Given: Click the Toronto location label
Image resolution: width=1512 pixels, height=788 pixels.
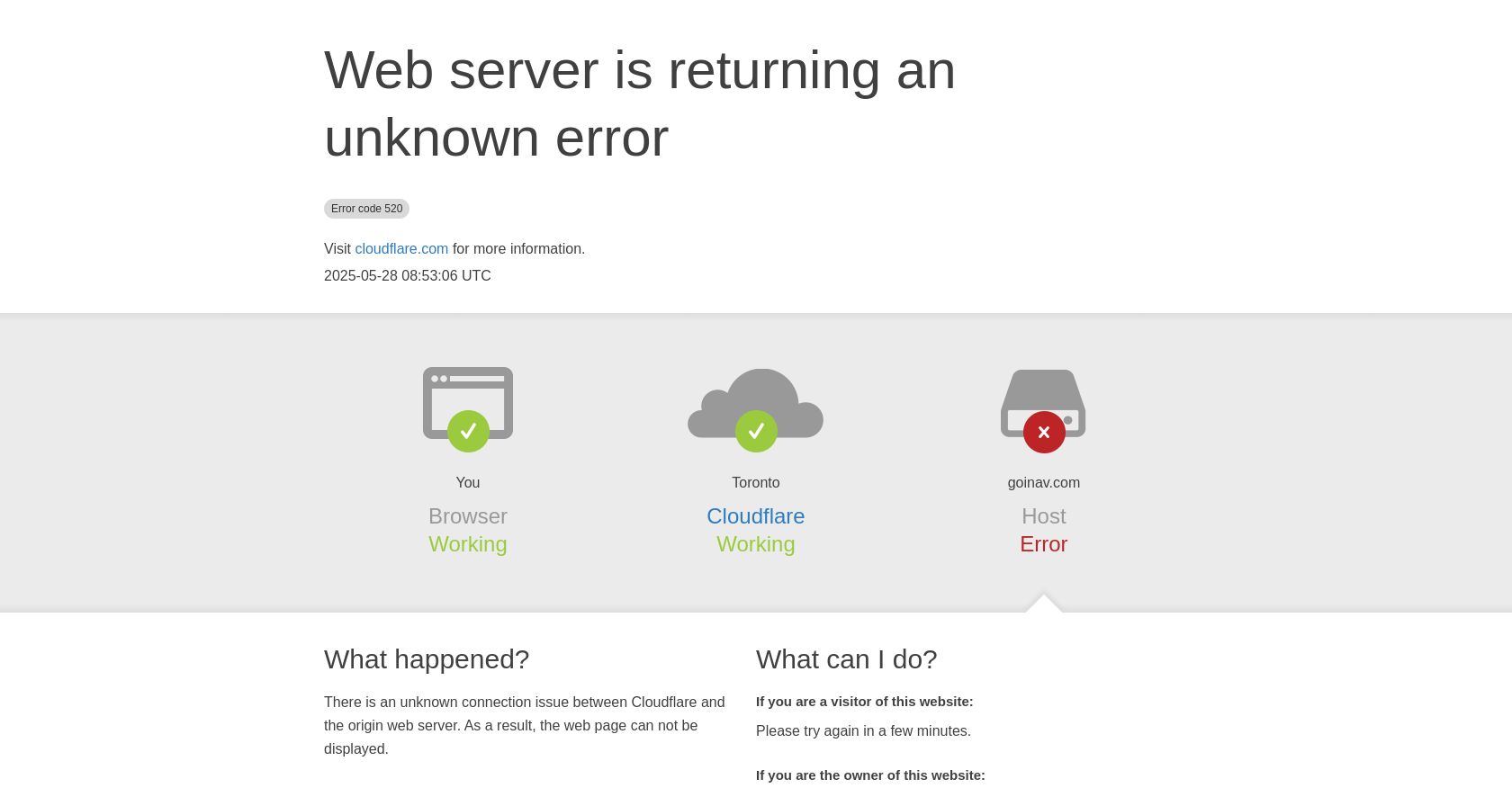Looking at the screenshot, I should 755,483.
